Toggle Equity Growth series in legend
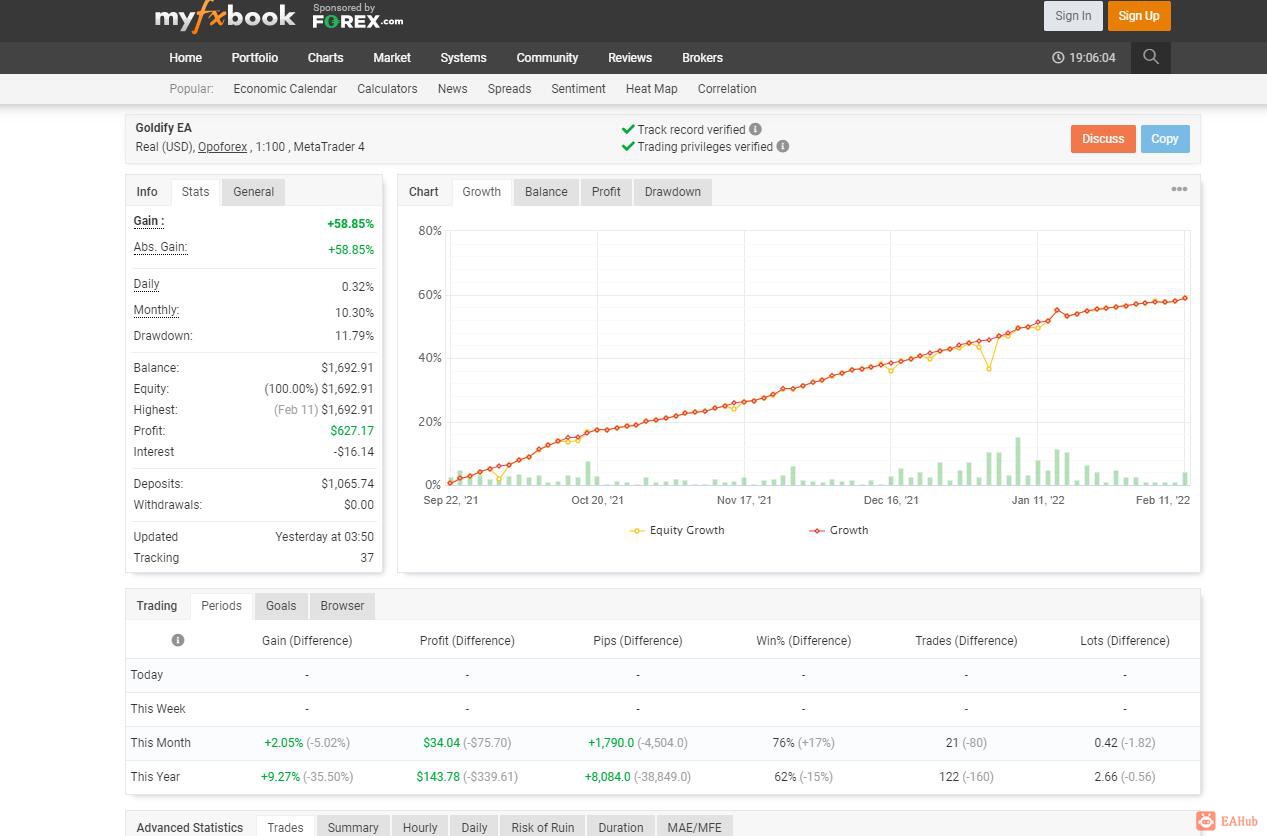The height and width of the screenshot is (836, 1267). pos(677,530)
